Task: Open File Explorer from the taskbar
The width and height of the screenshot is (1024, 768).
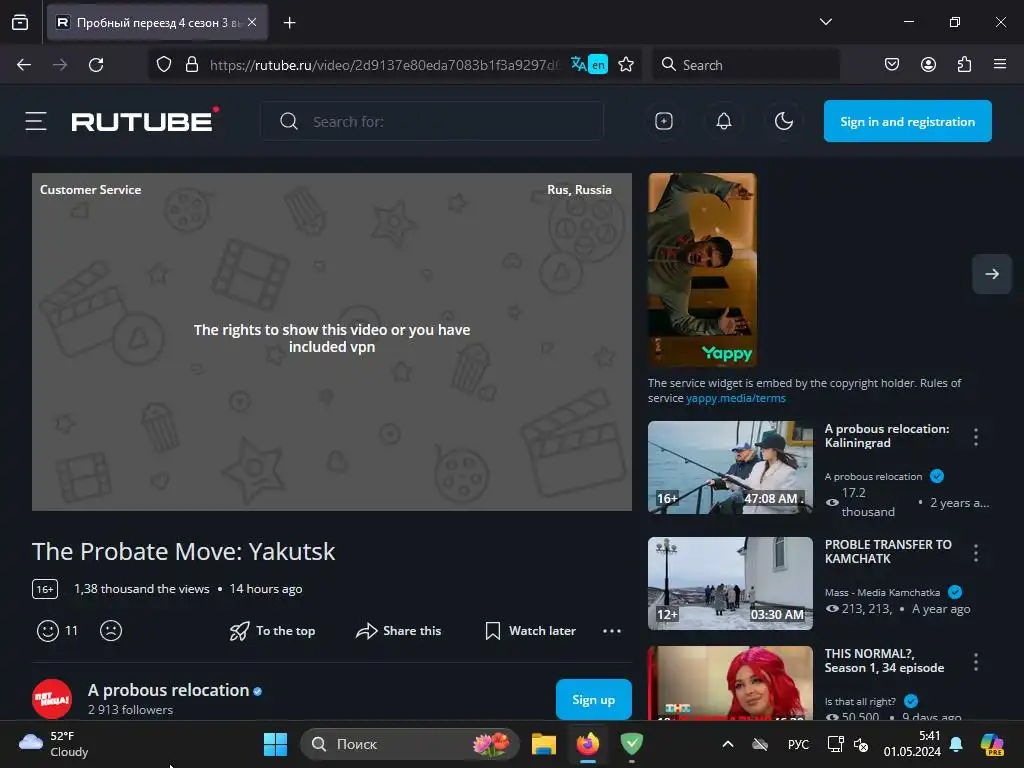Action: pos(544,744)
